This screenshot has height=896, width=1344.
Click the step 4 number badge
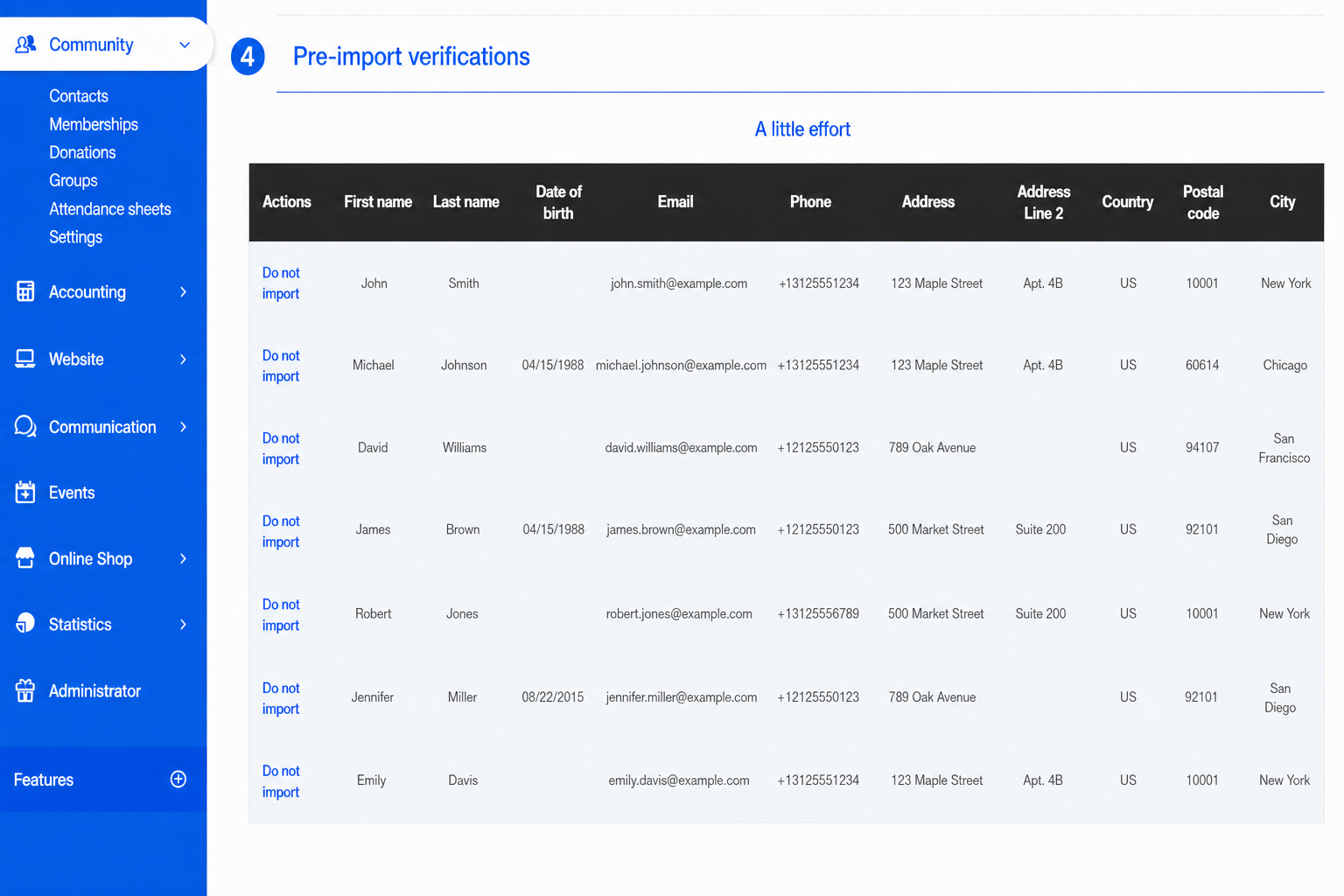pyautogui.click(x=248, y=57)
